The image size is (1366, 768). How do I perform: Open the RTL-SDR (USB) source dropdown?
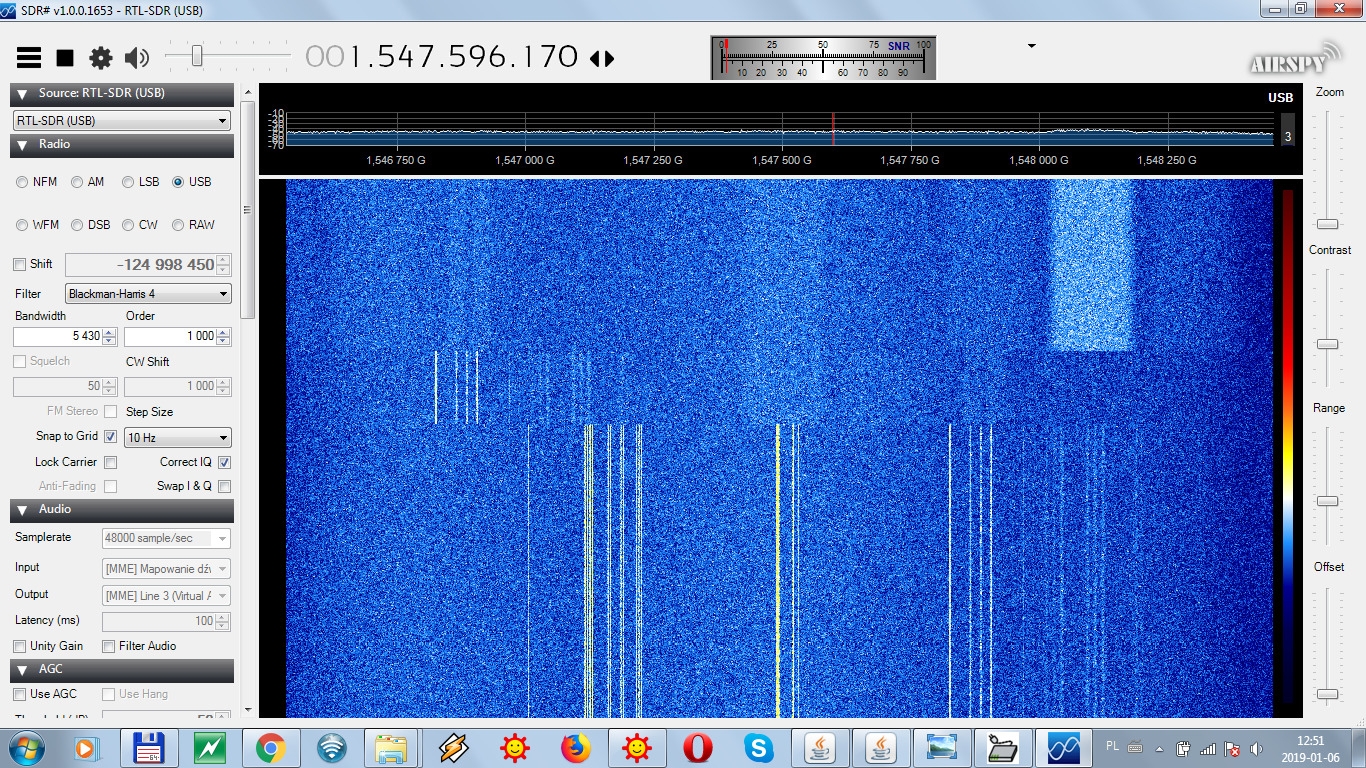tap(122, 120)
